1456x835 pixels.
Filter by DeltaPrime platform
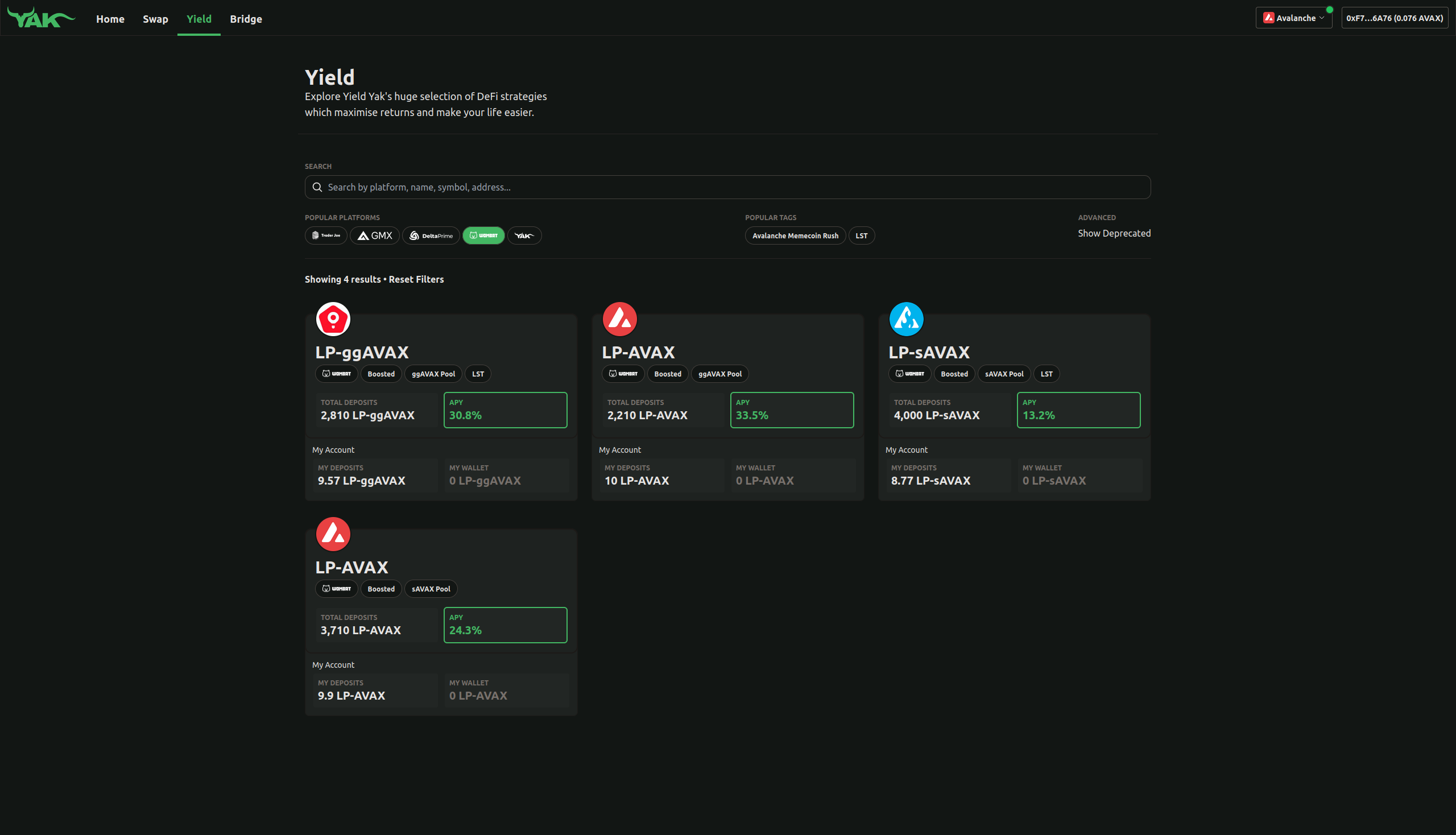[431, 235]
